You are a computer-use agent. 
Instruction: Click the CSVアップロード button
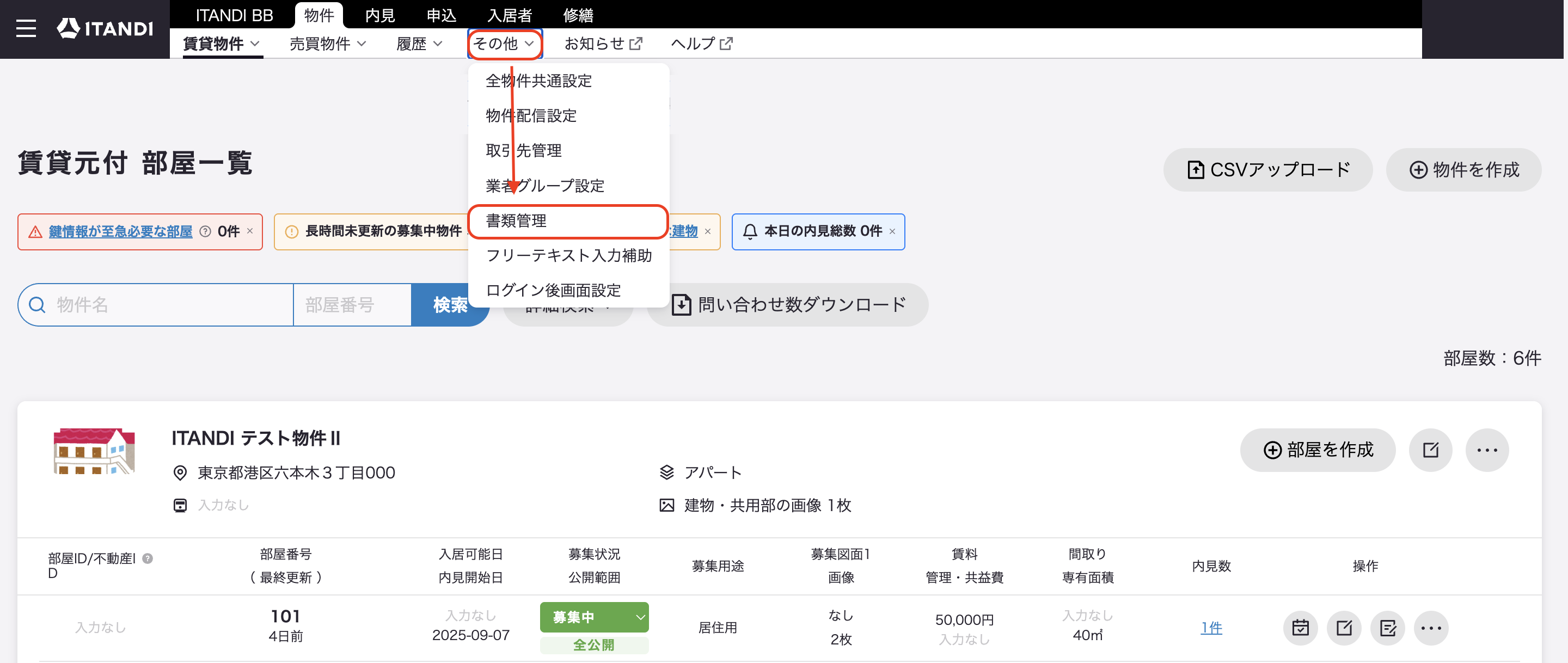pyautogui.click(x=1267, y=170)
